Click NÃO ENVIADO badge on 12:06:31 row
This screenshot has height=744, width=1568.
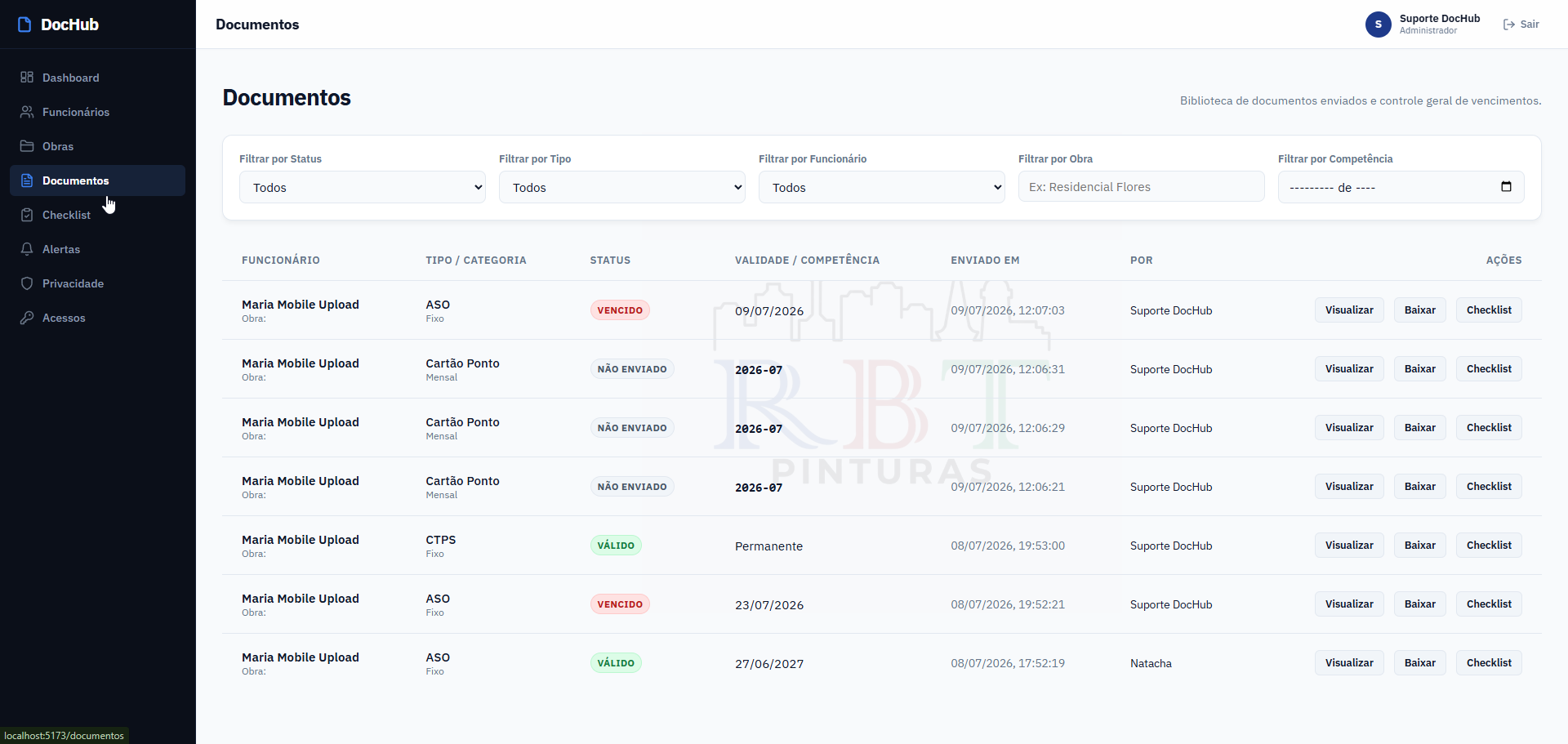pyautogui.click(x=632, y=369)
